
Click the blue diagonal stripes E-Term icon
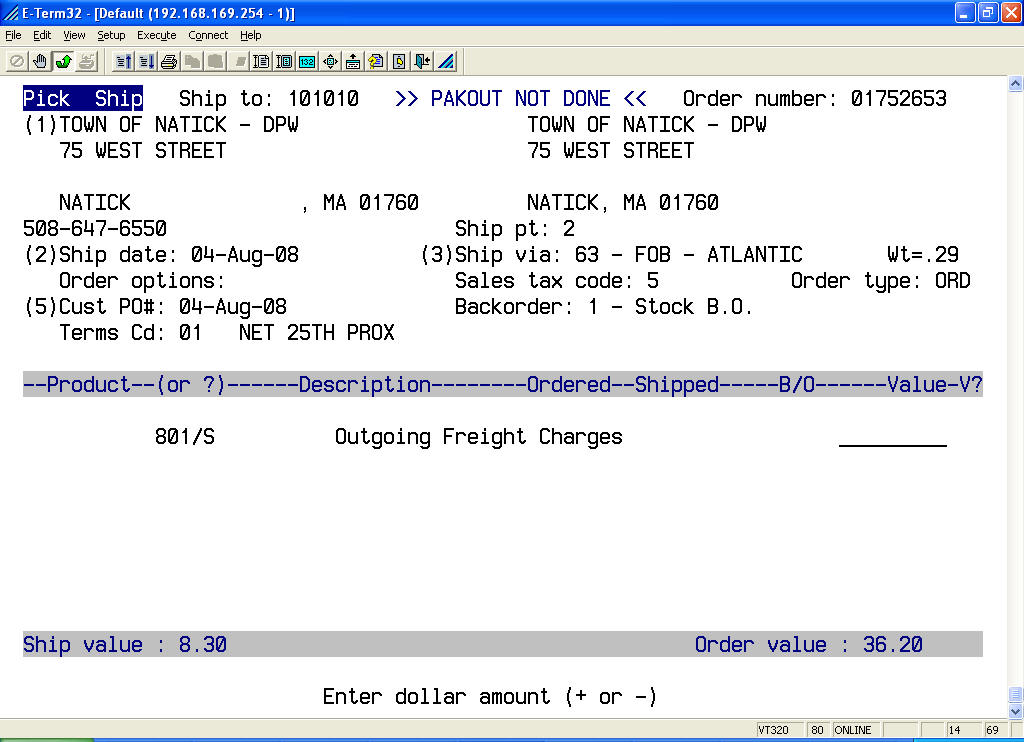446,61
